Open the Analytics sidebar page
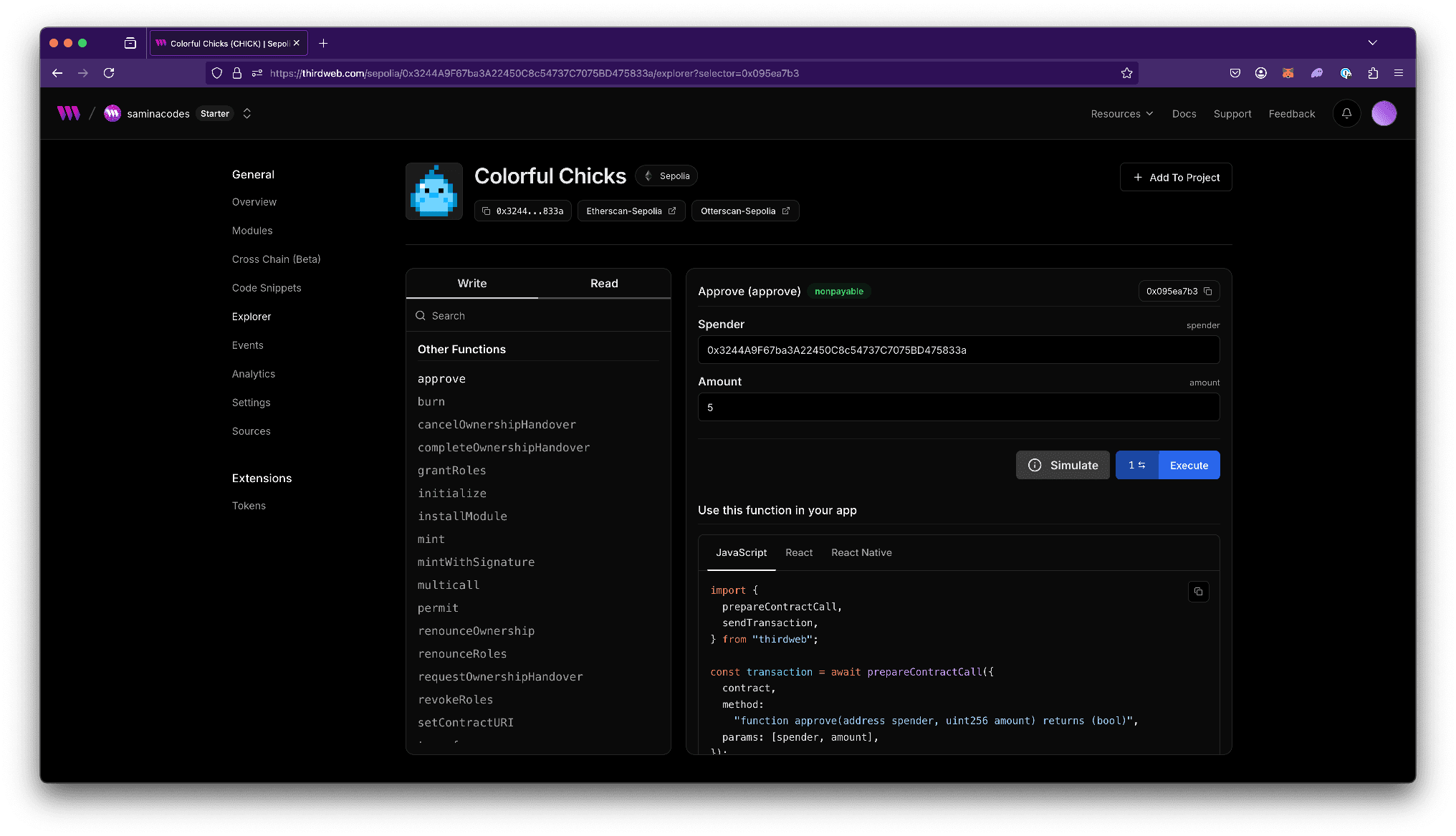Screen dimensions: 1456x836 [x=254, y=374]
